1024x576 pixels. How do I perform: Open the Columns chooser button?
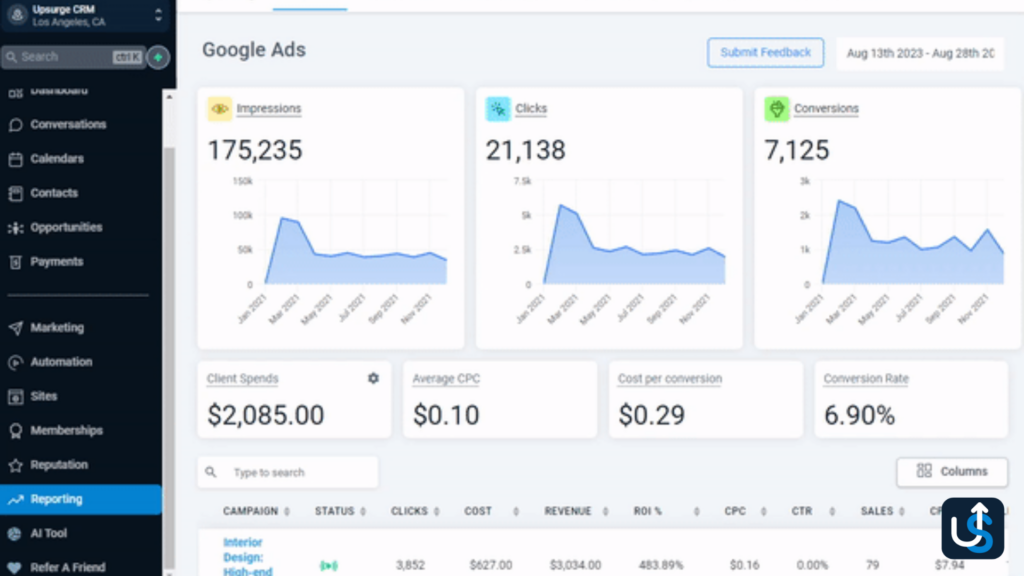coord(952,472)
